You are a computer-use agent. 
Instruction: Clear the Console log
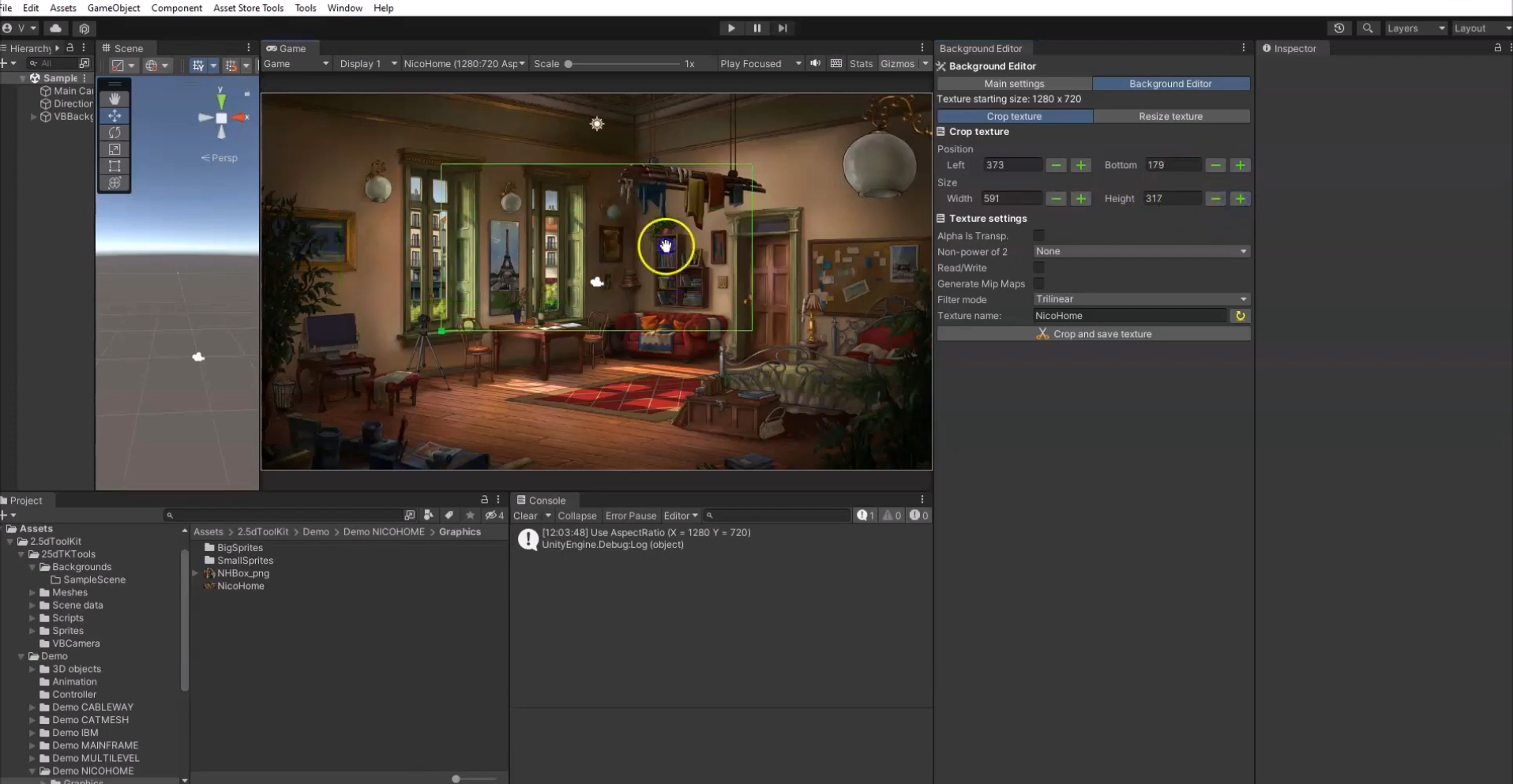click(525, 516)
